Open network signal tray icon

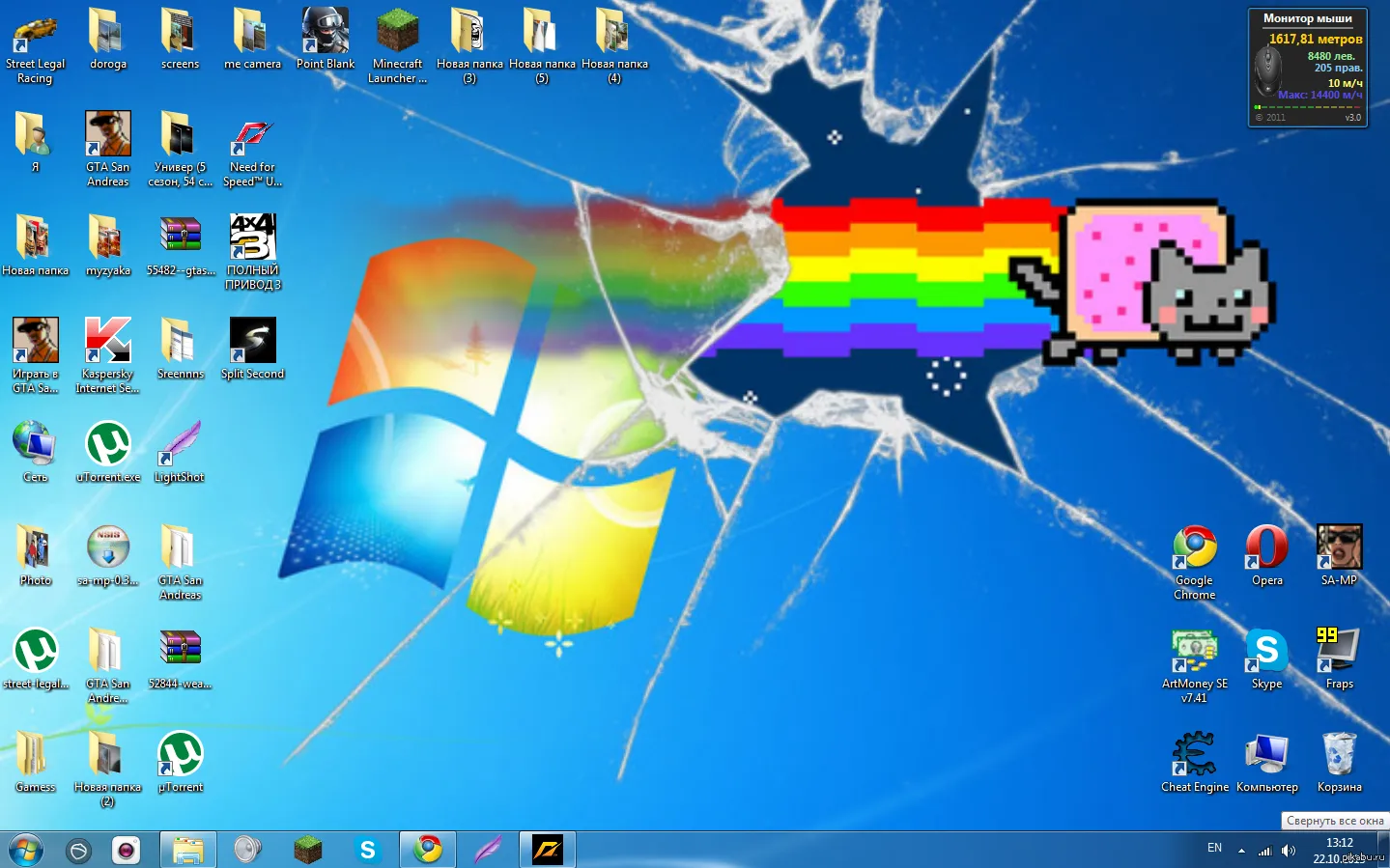click(1264, 851)
